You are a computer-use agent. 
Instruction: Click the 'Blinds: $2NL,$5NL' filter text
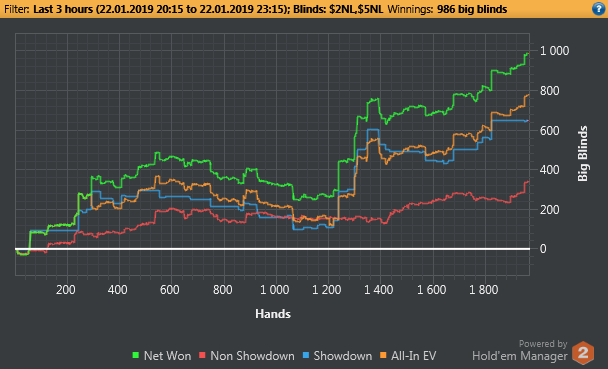click(x=338, y=9)
